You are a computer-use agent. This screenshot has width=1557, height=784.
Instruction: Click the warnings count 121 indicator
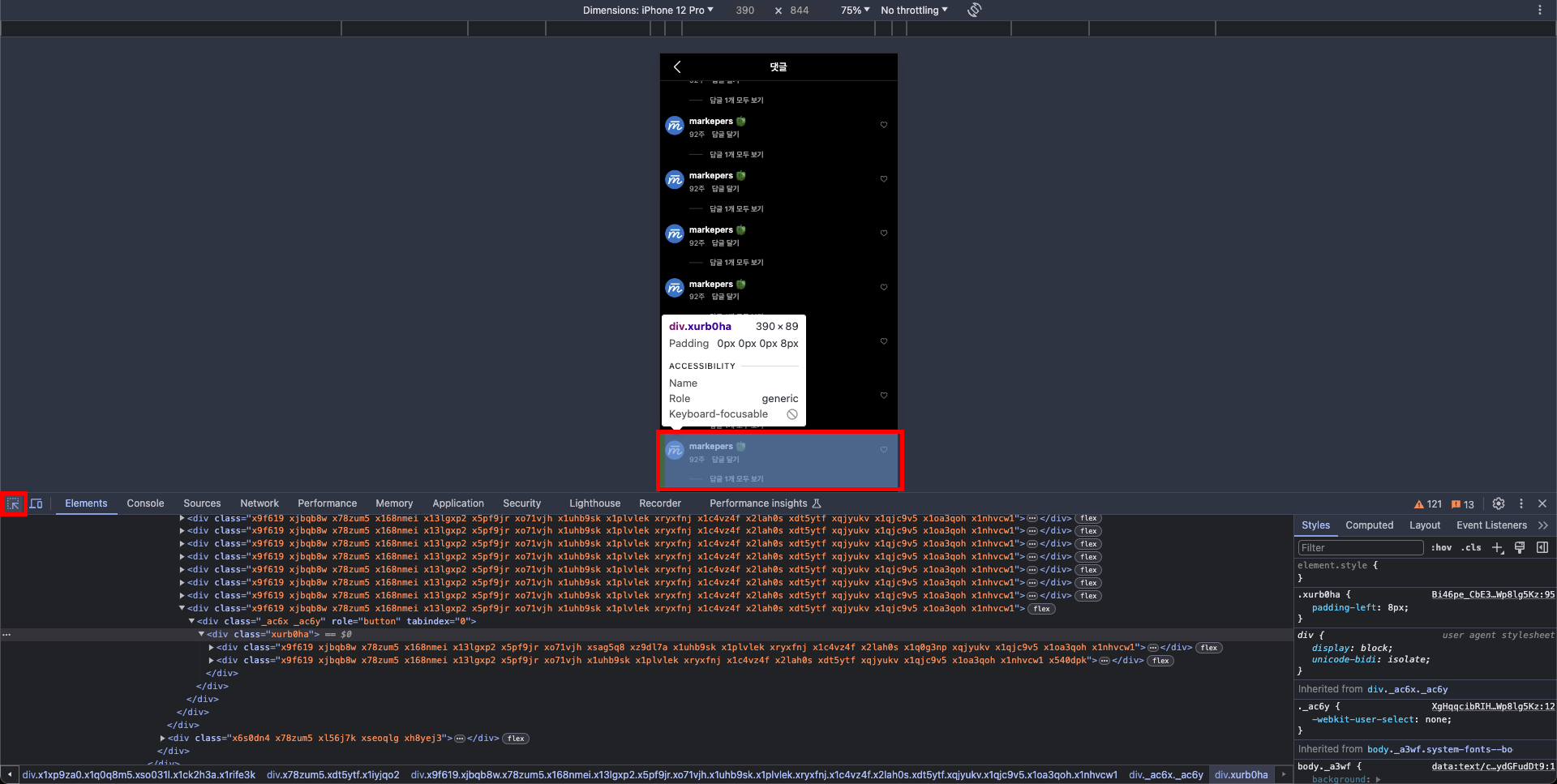(x=1428, y=503)
